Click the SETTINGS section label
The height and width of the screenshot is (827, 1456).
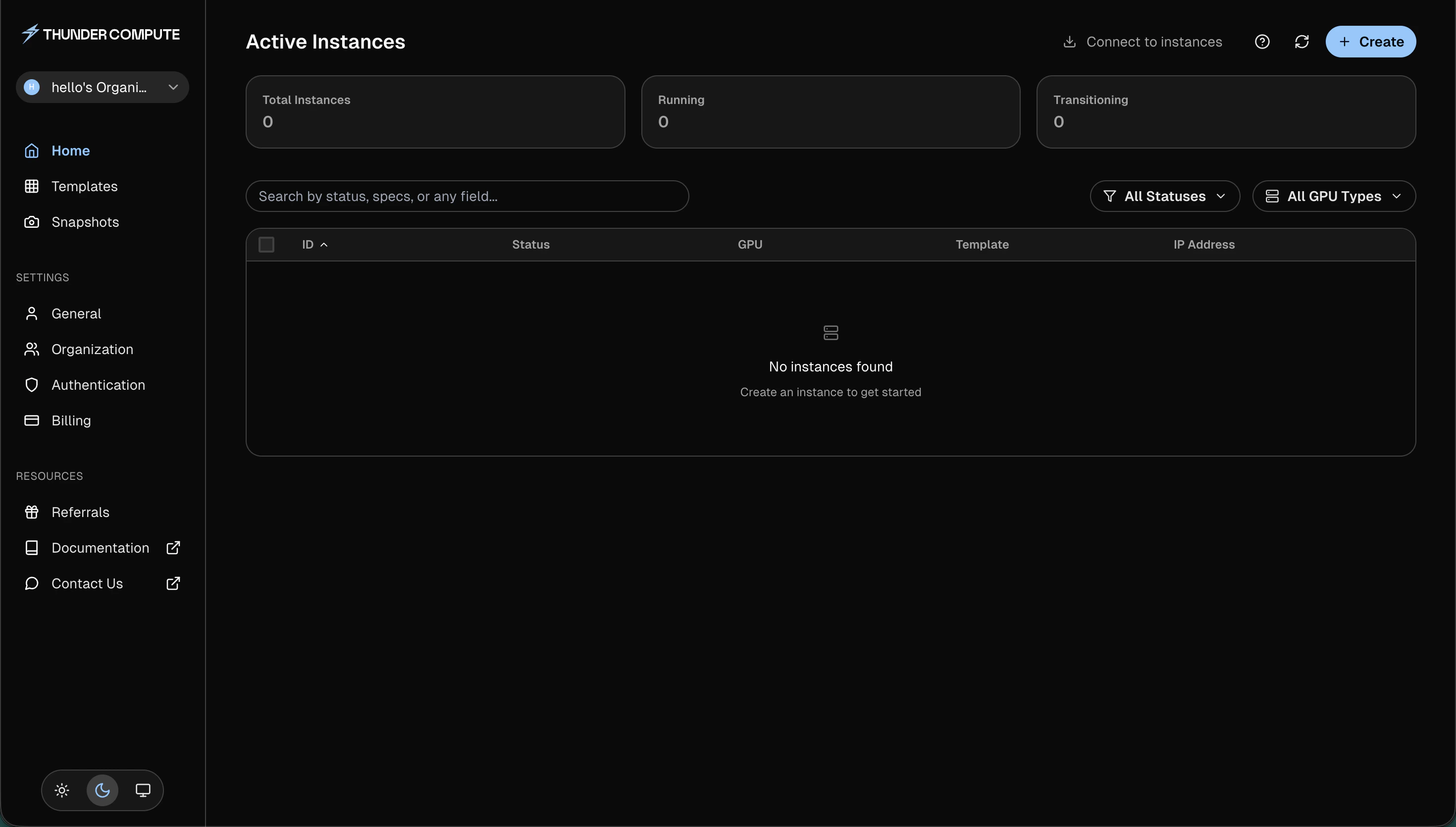(43, 277)
